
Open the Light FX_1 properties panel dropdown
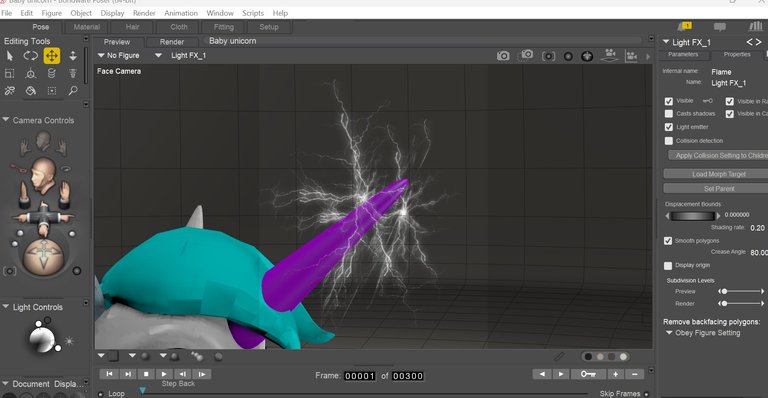tap(666, 42)
